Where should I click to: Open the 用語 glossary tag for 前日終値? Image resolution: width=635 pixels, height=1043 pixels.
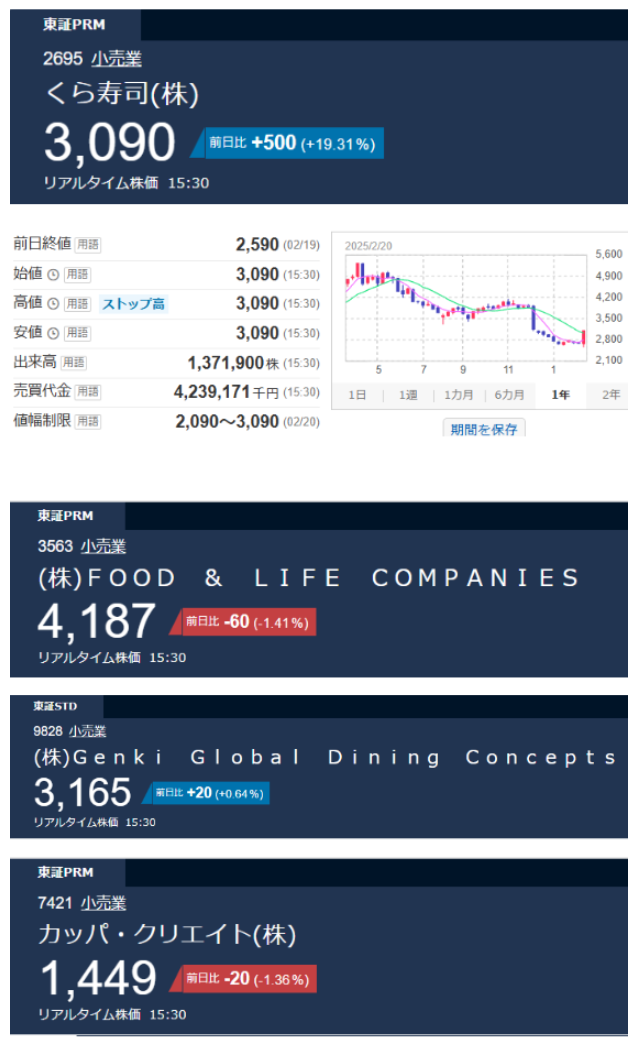(x=88, y=244)
